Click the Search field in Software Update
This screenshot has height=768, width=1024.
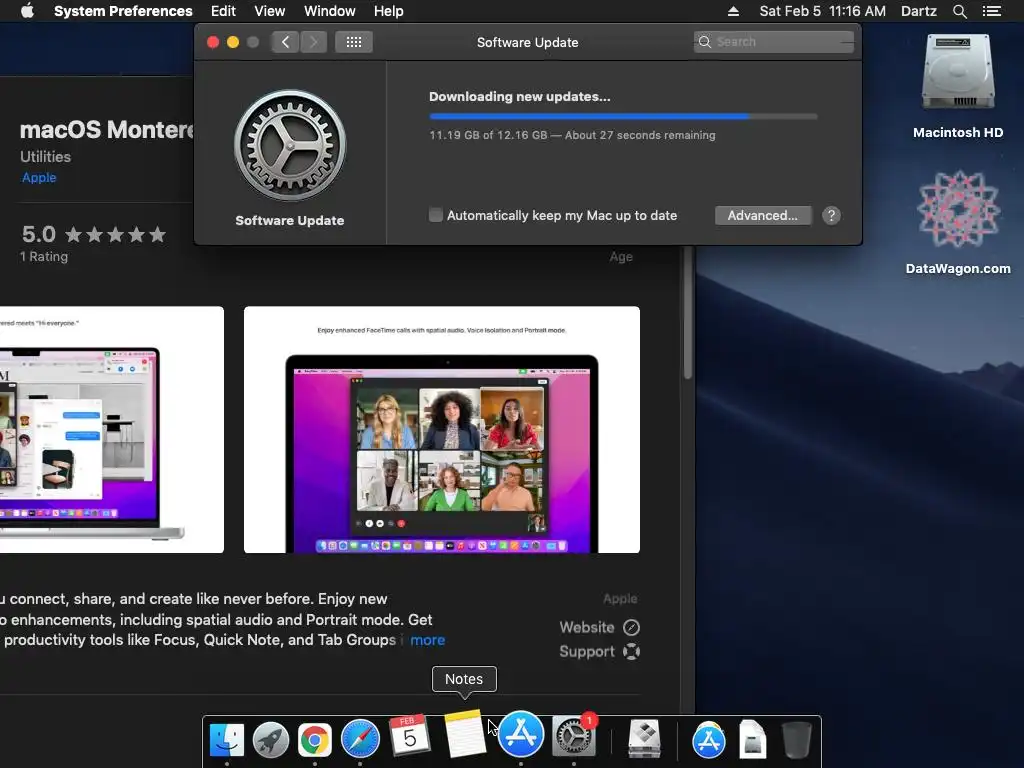pyautogui.click(x=773, y=42)
